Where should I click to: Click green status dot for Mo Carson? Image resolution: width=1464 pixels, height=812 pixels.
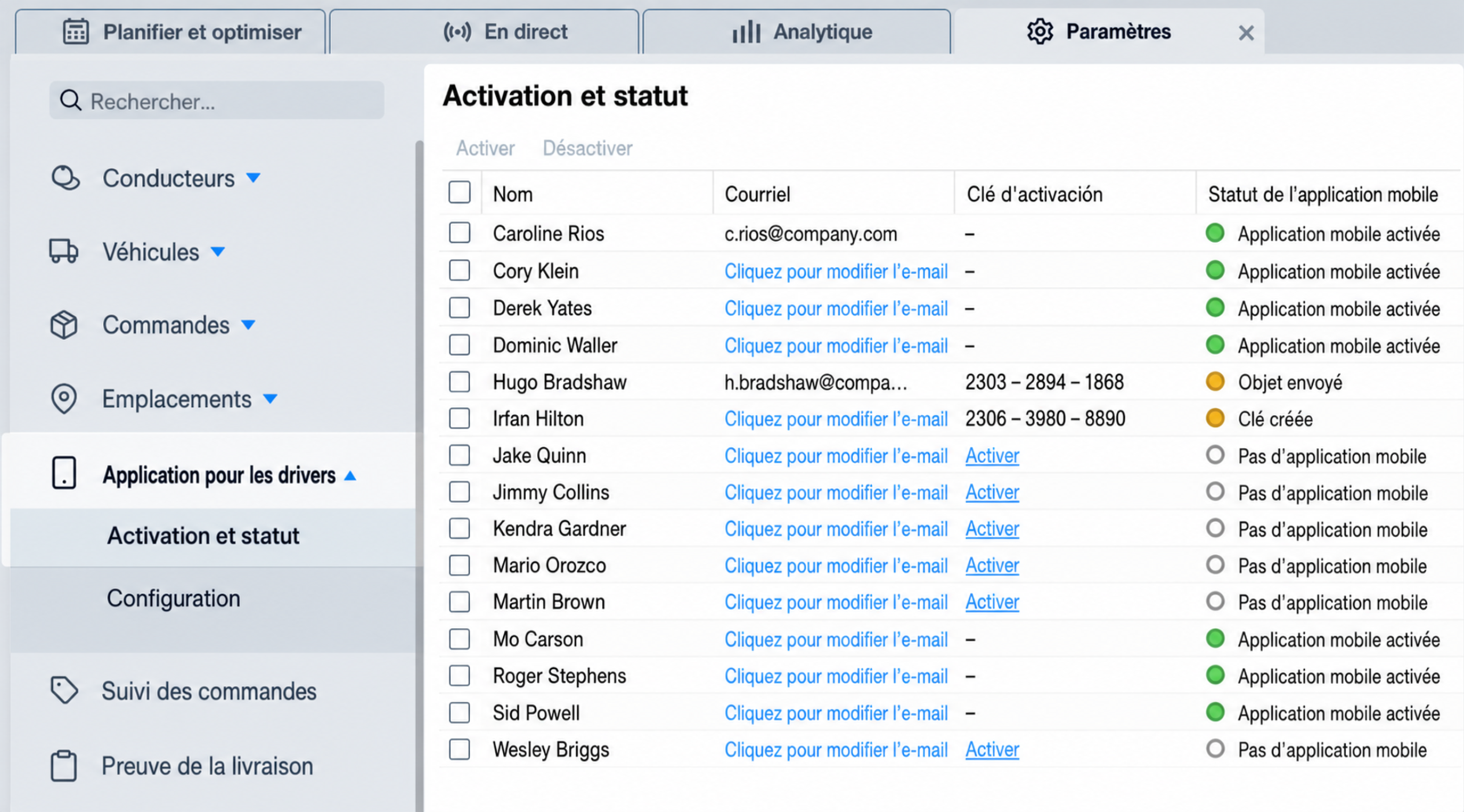pyautogui.click(x=1215, y=639)
